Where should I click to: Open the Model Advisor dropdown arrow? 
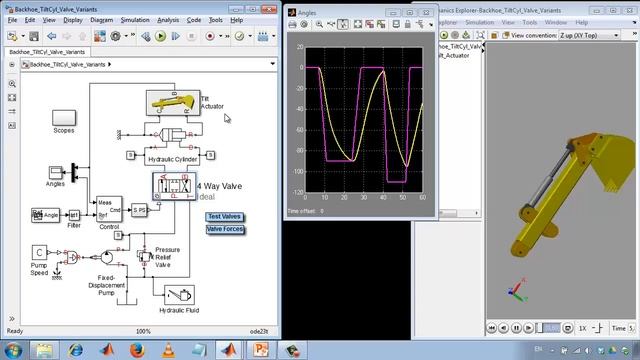(250, 36)
